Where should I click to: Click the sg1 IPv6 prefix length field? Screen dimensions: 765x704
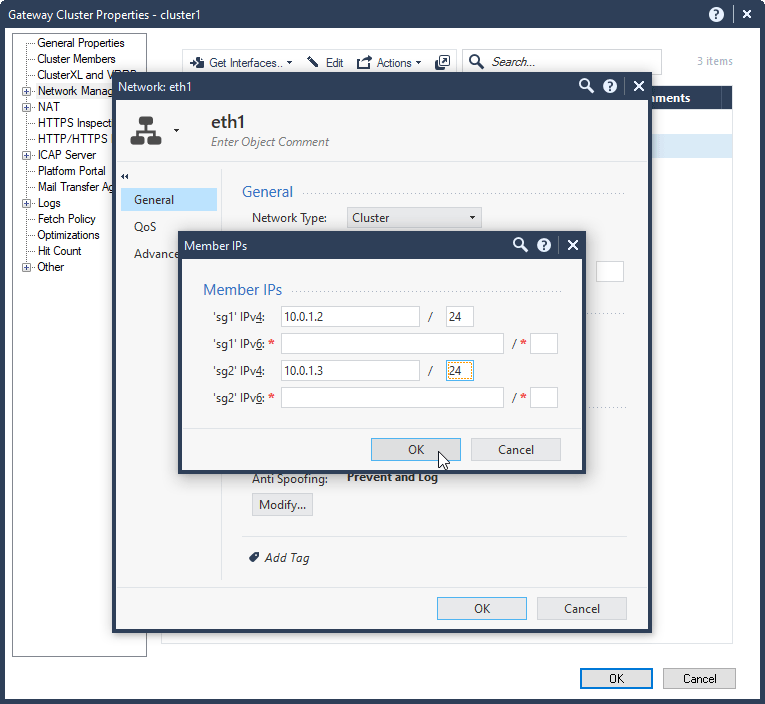544,343
